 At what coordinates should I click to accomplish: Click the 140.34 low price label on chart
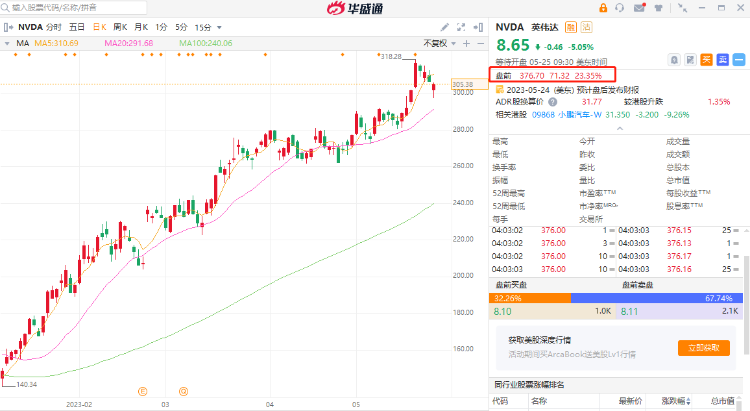click(x=26, y=384)
